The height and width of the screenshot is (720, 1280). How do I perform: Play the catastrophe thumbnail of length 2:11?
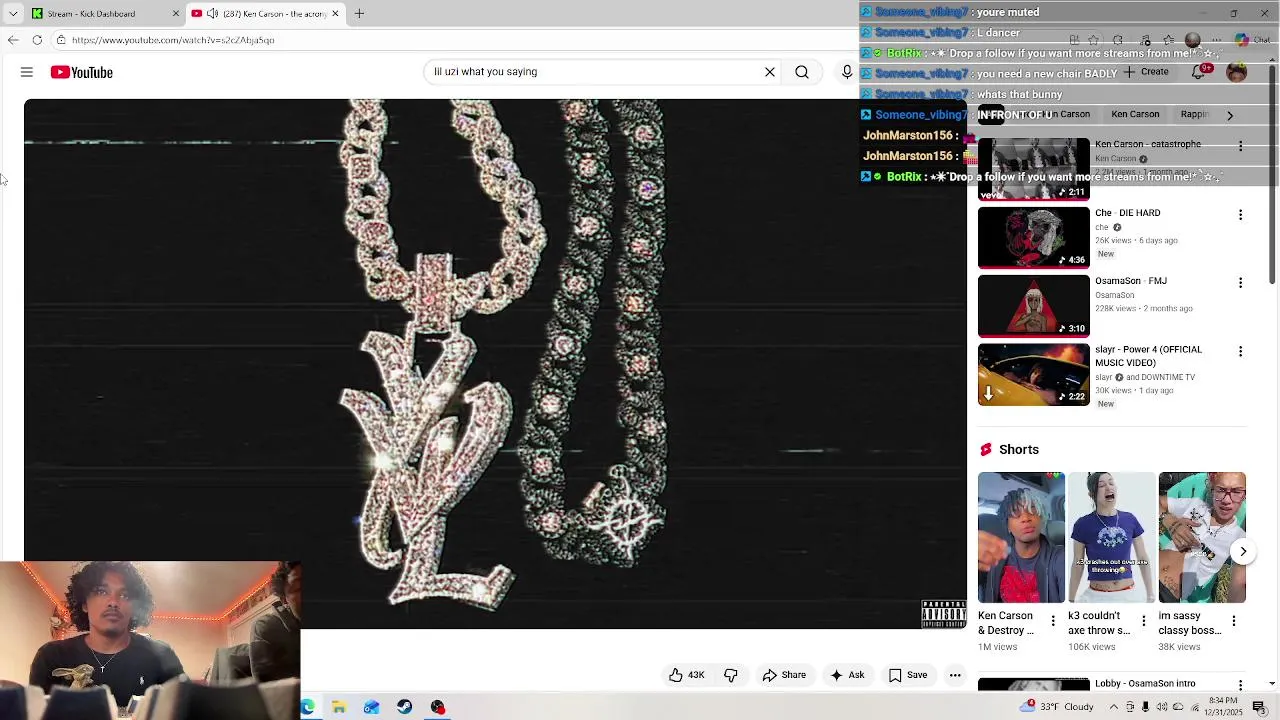tap(1033, 169)
